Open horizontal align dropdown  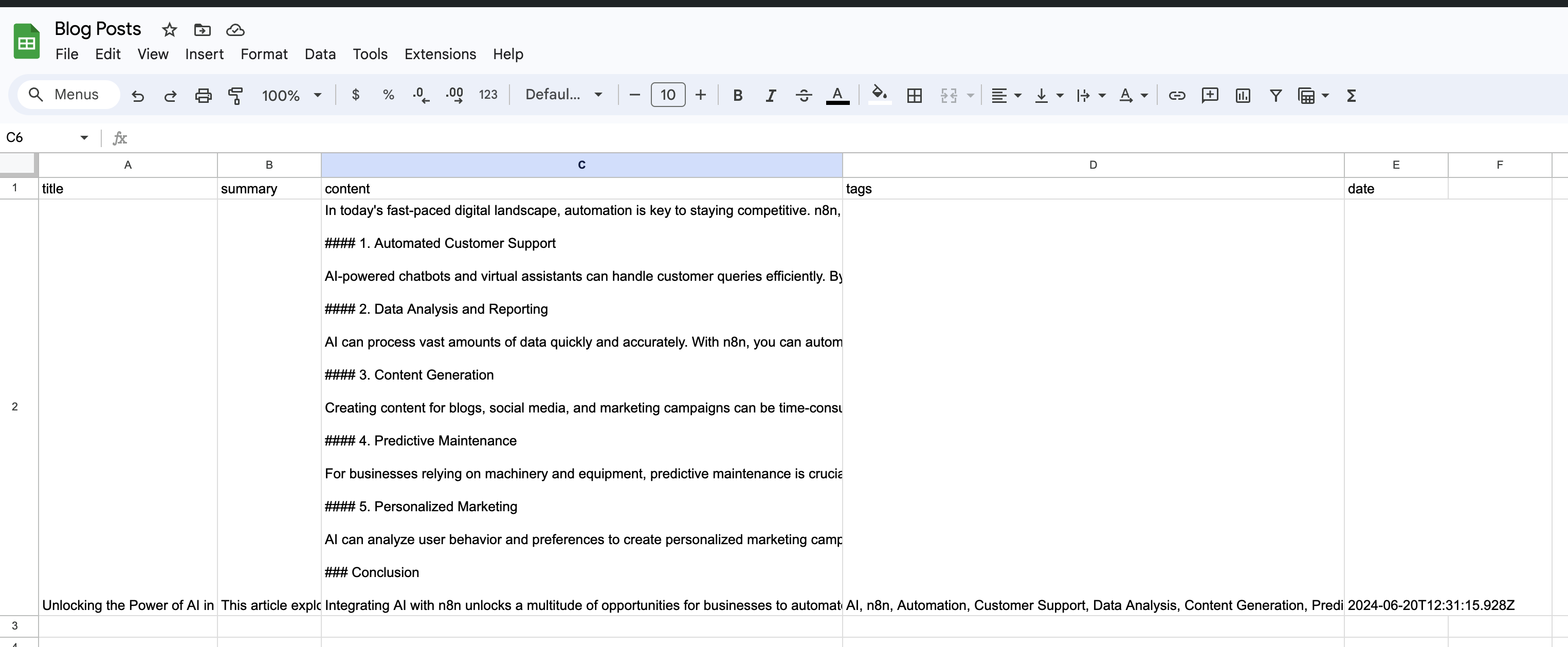click(x=1006, y=95)
